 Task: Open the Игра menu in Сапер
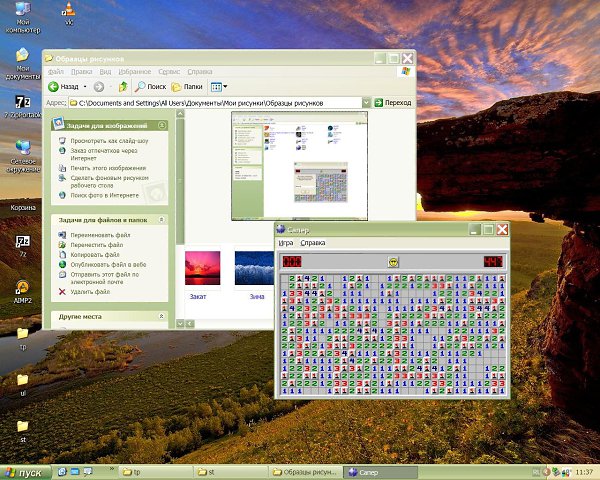(285, 243)
